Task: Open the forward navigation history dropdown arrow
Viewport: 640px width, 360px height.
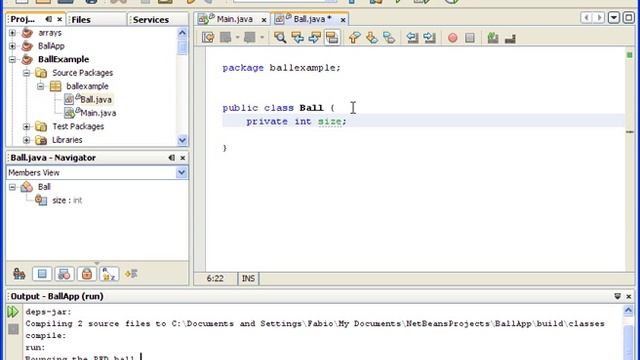Action: click(262, 38)
